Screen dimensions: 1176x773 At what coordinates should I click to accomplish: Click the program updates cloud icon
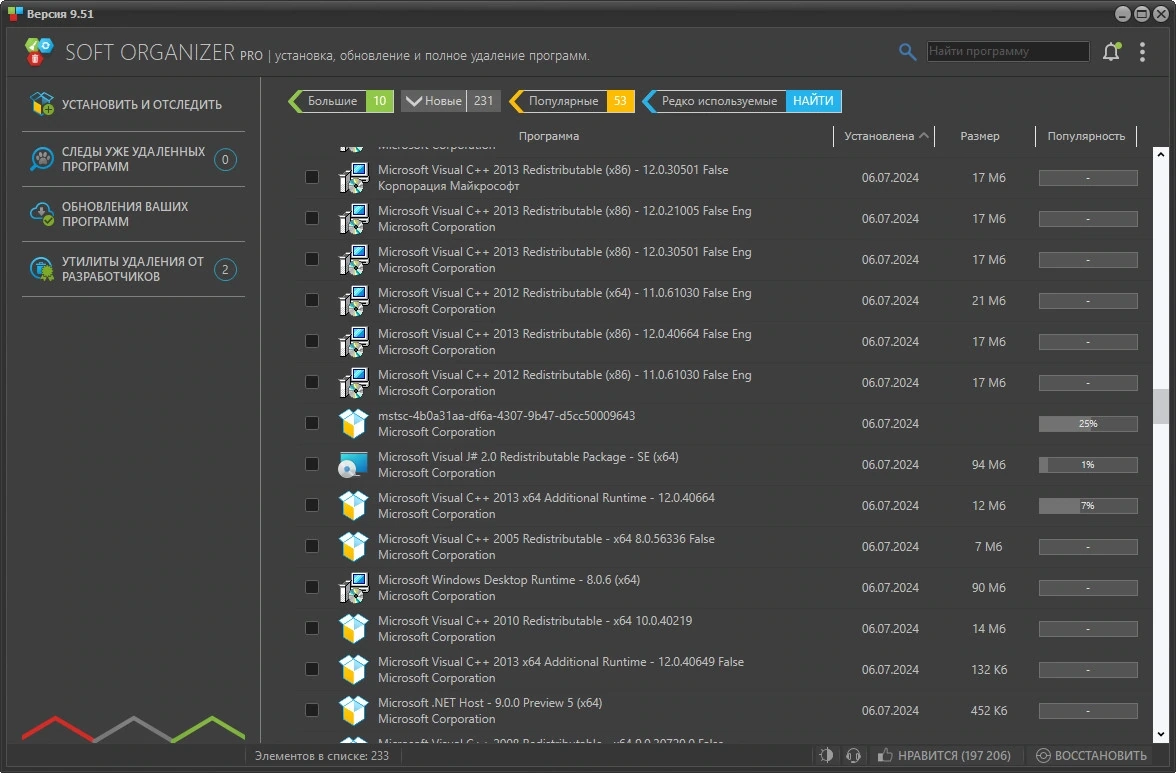42,214
